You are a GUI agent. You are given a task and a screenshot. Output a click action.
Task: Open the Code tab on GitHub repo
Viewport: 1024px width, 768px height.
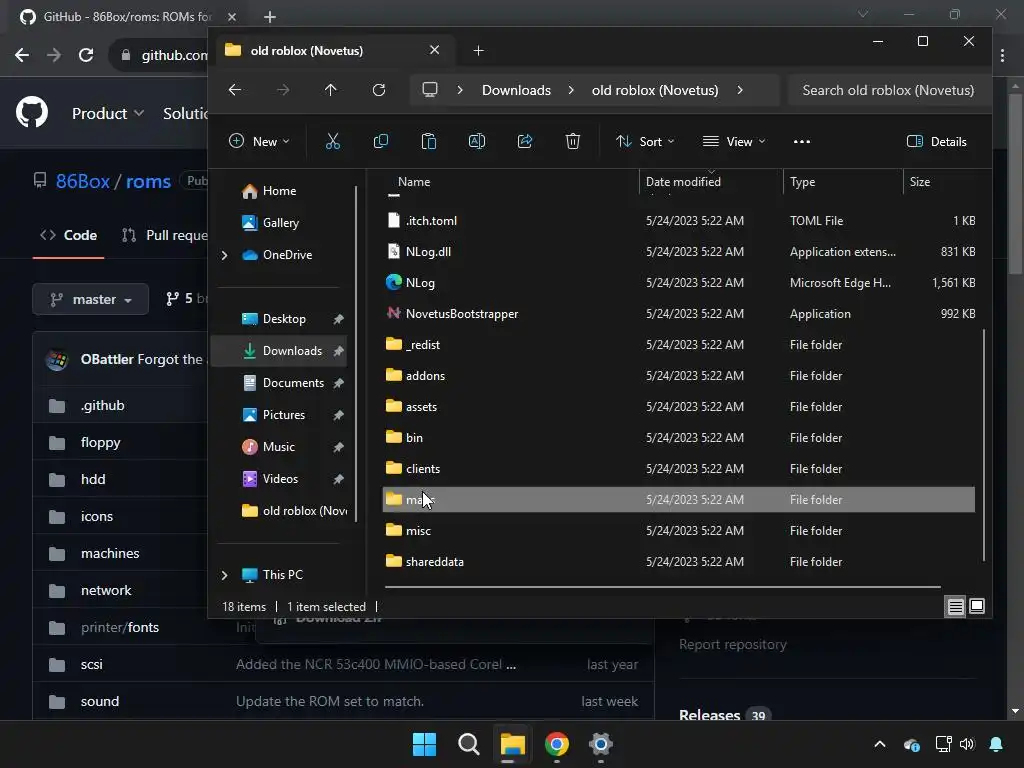pos(69,235)
